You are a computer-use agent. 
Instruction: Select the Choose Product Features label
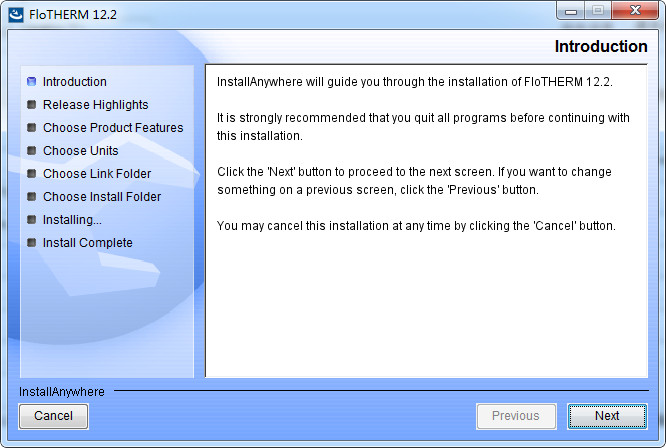coord(113,128)
